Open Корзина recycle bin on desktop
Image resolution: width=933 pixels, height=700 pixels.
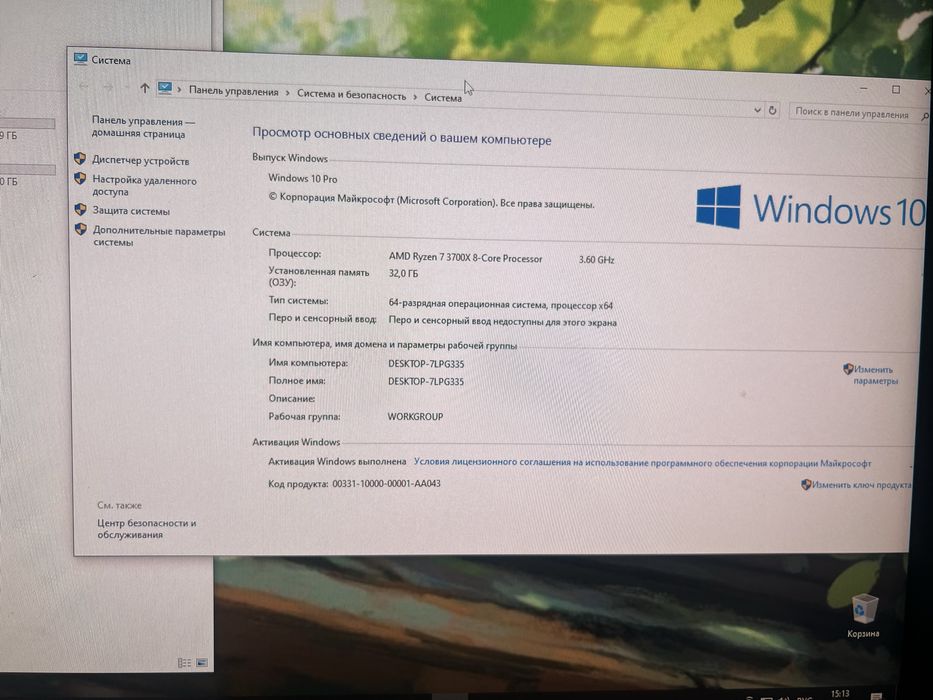[863, 615]
